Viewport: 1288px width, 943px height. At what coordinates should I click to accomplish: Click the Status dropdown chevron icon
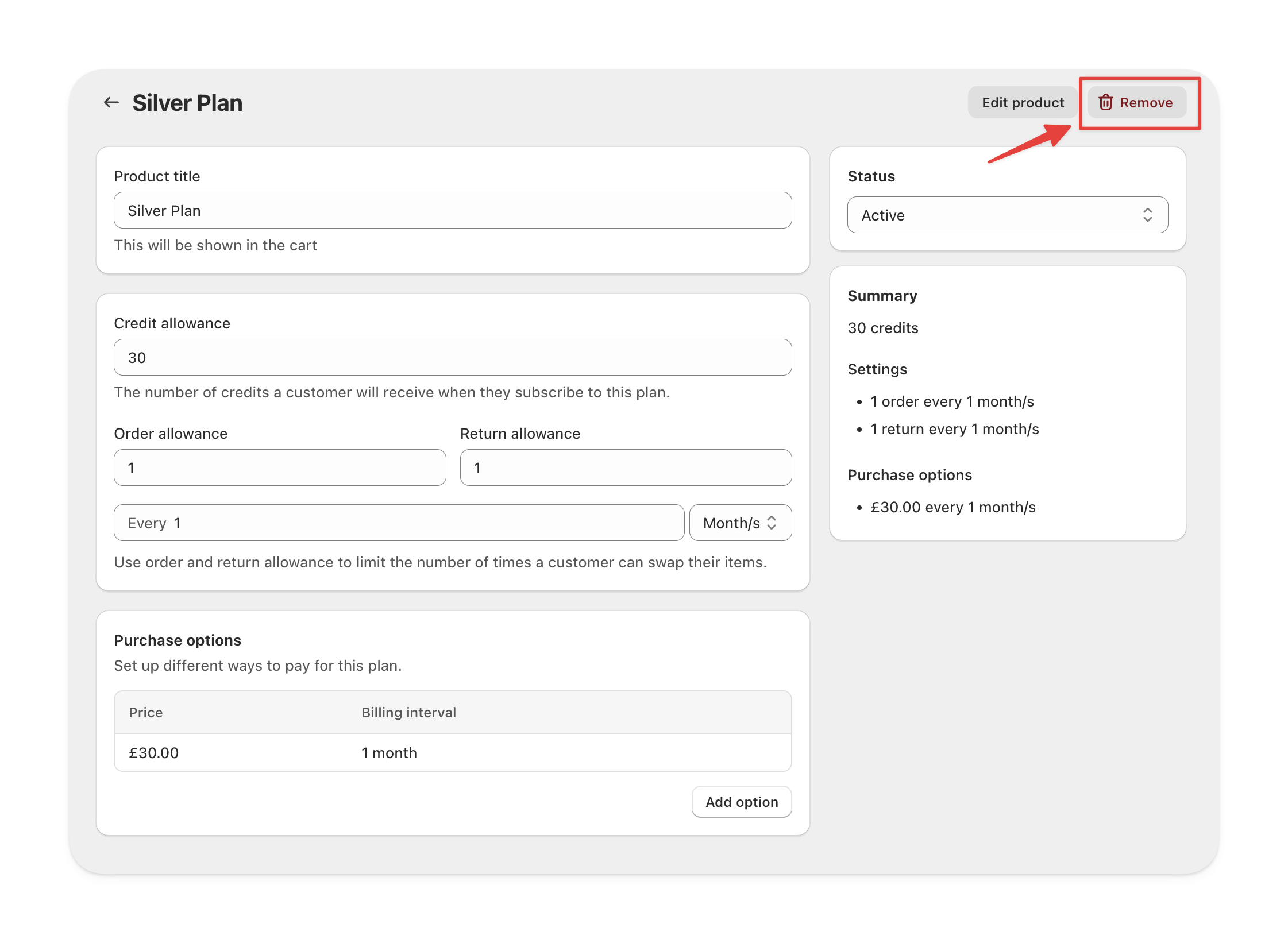(x=1148, y=215)
